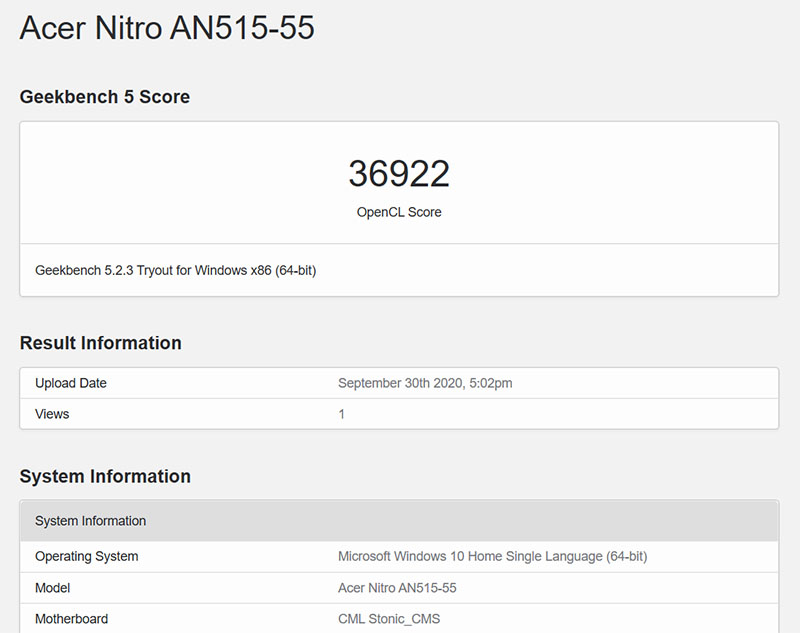Click the Views row
Image resolution: width=800 pixels, height=633 pixels.
click(x=51, y=414)
